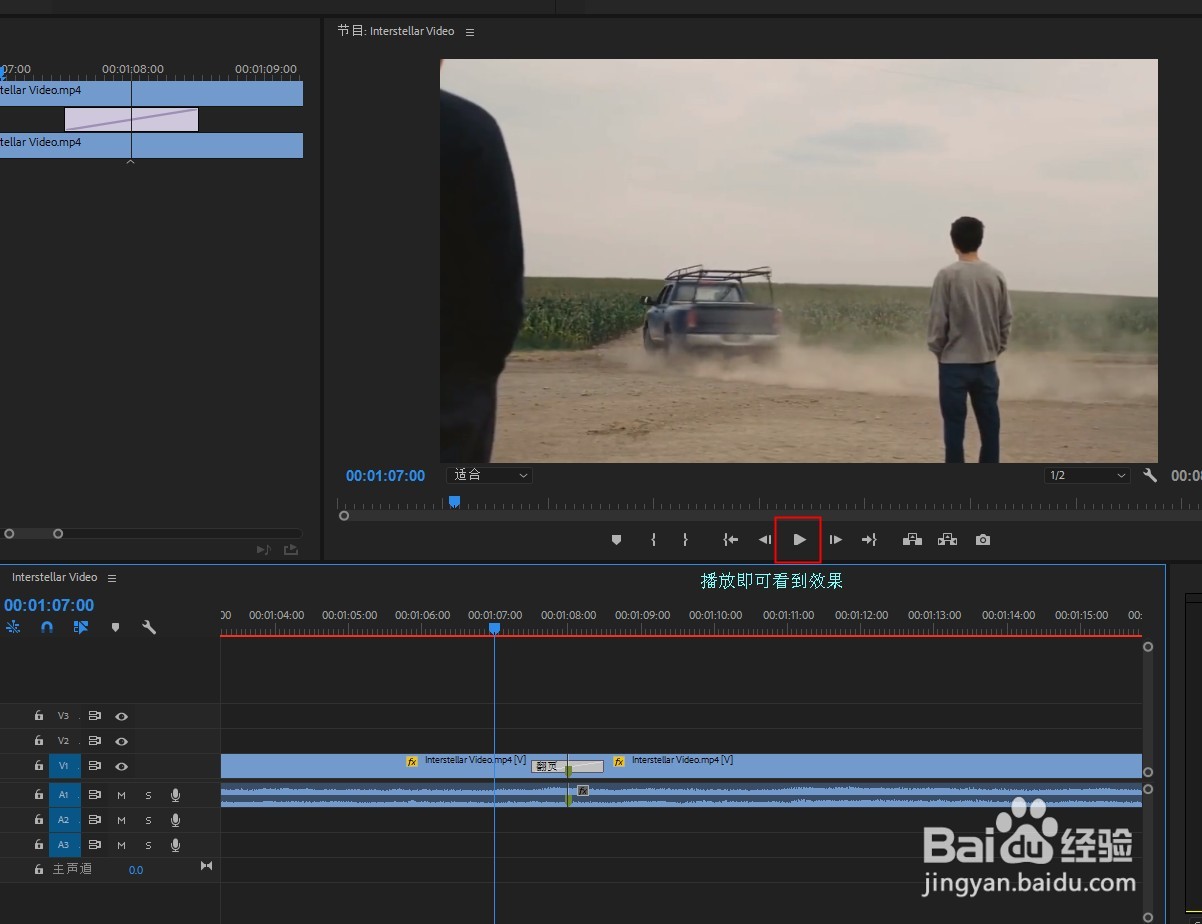Mute track A2
Screen dimensions: 1202x924
point(121,820)
